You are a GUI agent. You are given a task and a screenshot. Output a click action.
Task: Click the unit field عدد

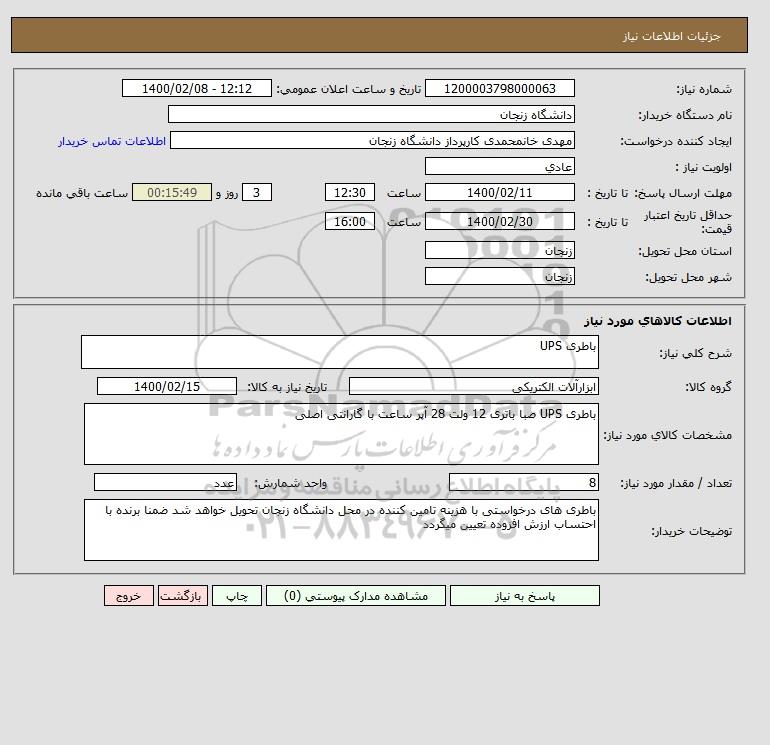165,483
